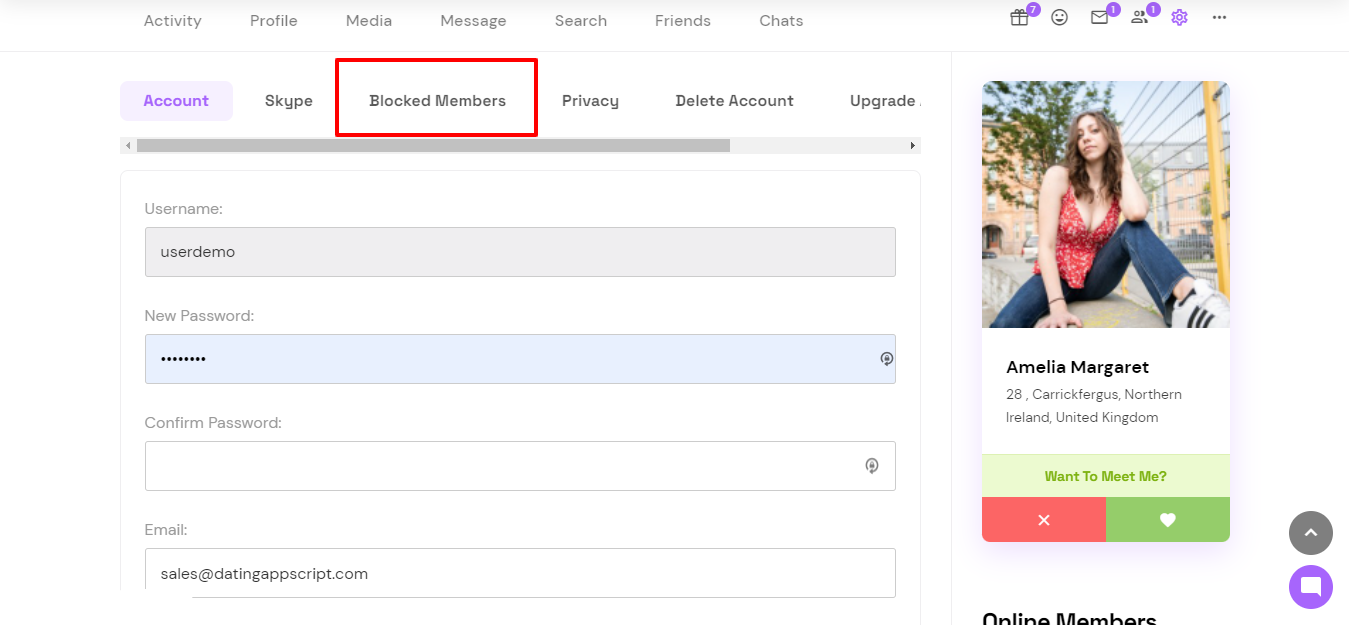Click the red X dislike button
The image size is (1349, 625).
pyautogui.click(x=1044, y=520)
